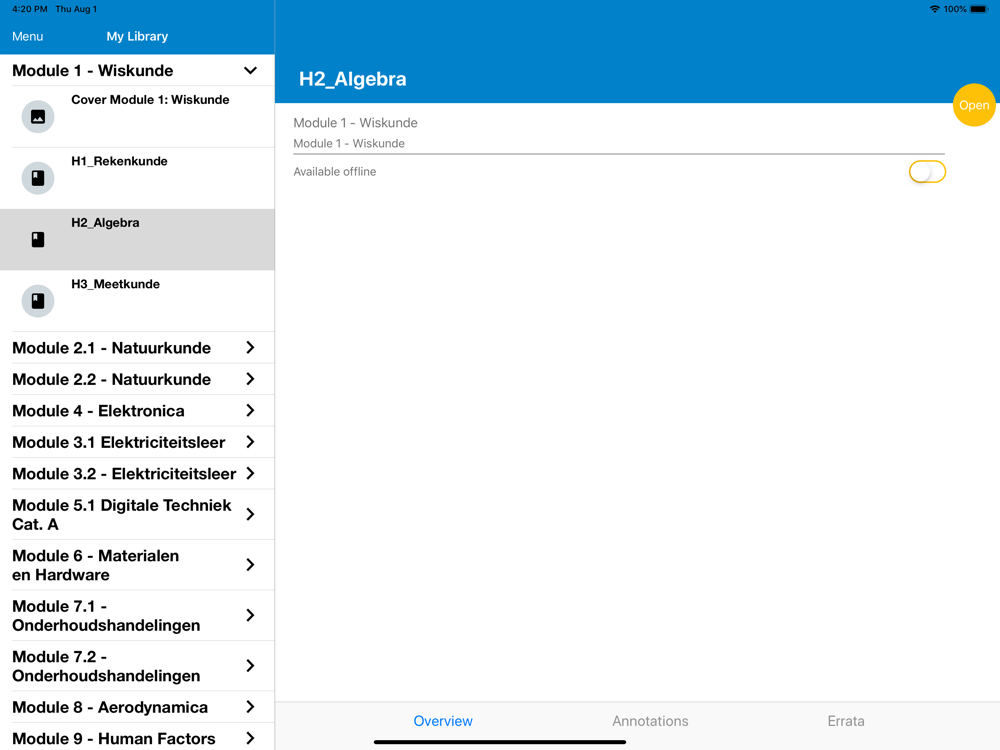This screenshot has height=750, width=1000.
Task: Tap the H2_Algebra heading title
Action: [x=353, y=79]
